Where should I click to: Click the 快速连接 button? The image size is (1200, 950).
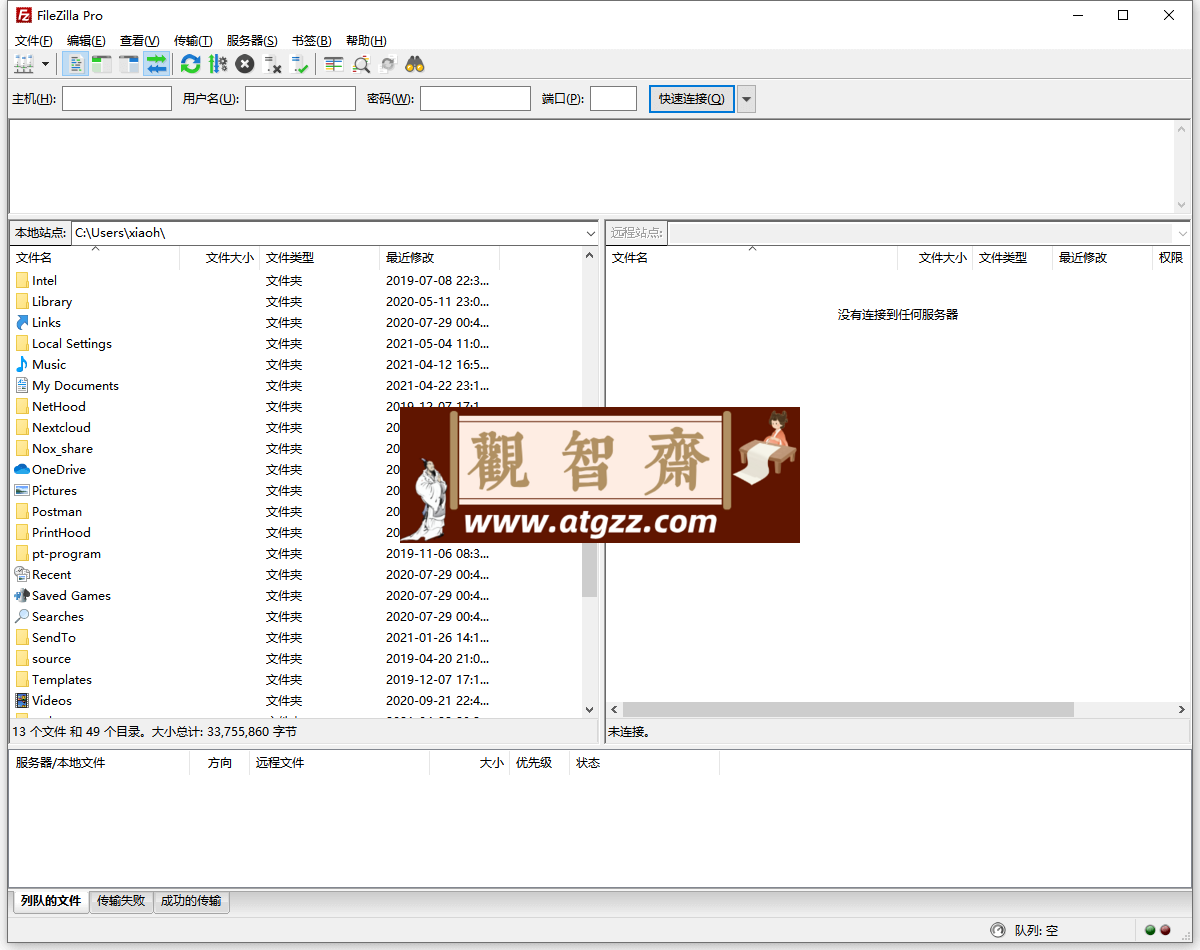(x=692, y=98)
